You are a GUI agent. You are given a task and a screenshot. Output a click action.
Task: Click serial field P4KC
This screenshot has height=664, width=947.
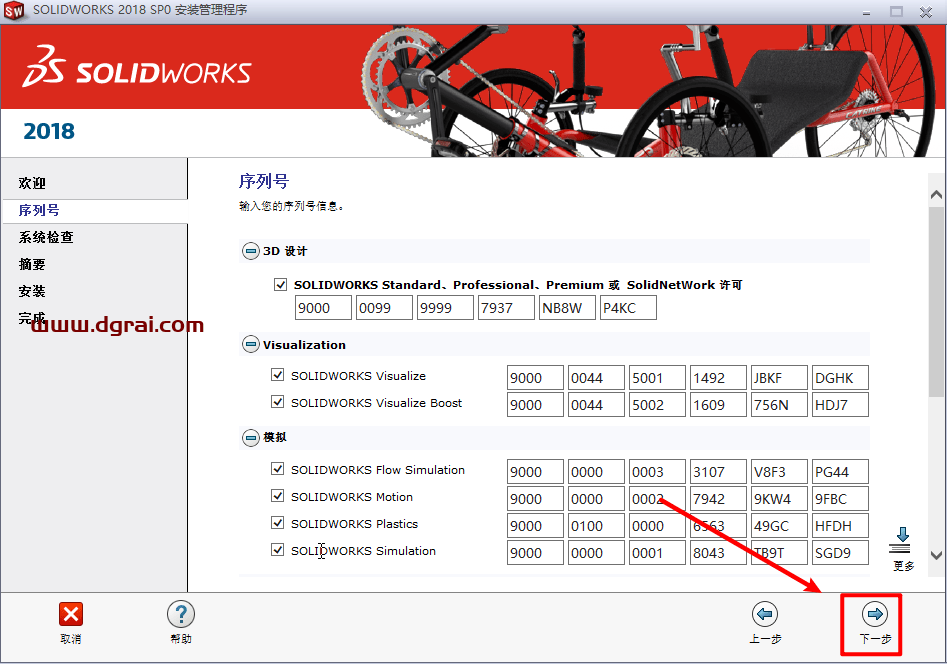tap(628, 308)
